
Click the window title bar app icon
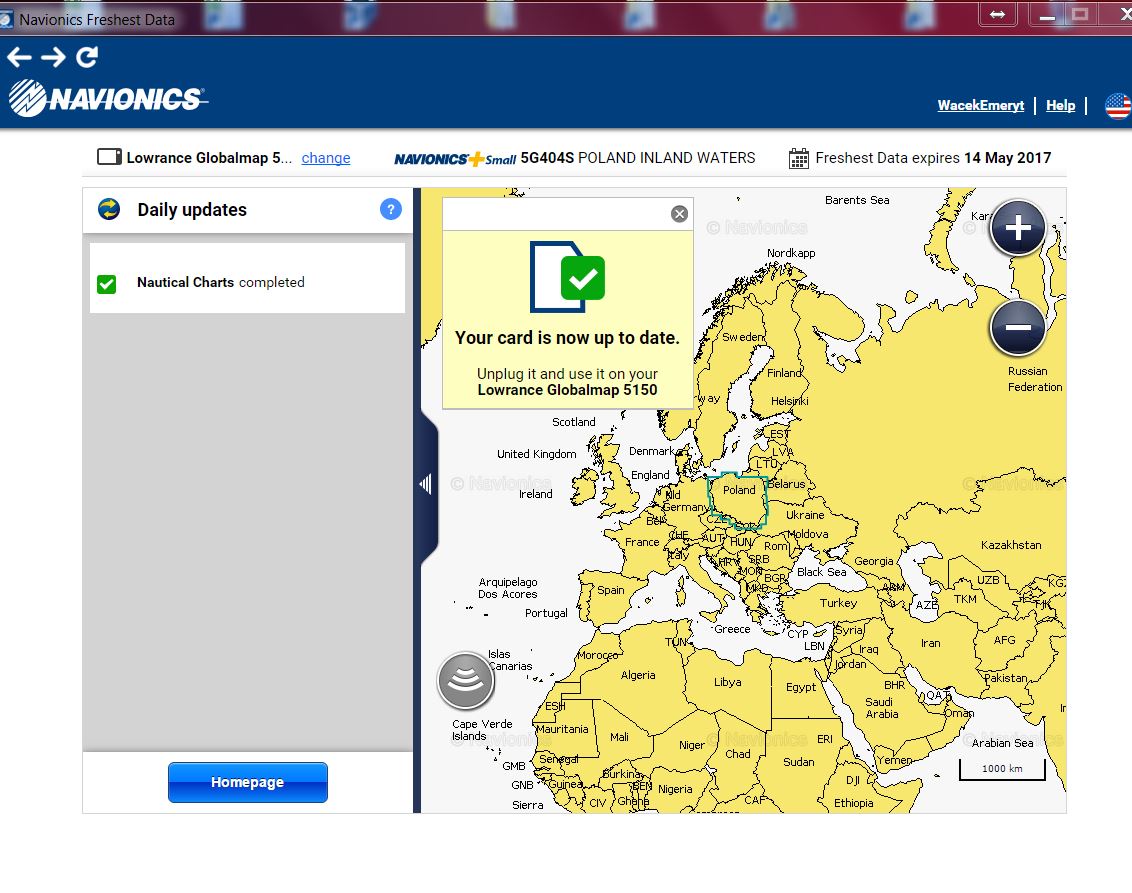pyautogui.click(x=6, y=19)
